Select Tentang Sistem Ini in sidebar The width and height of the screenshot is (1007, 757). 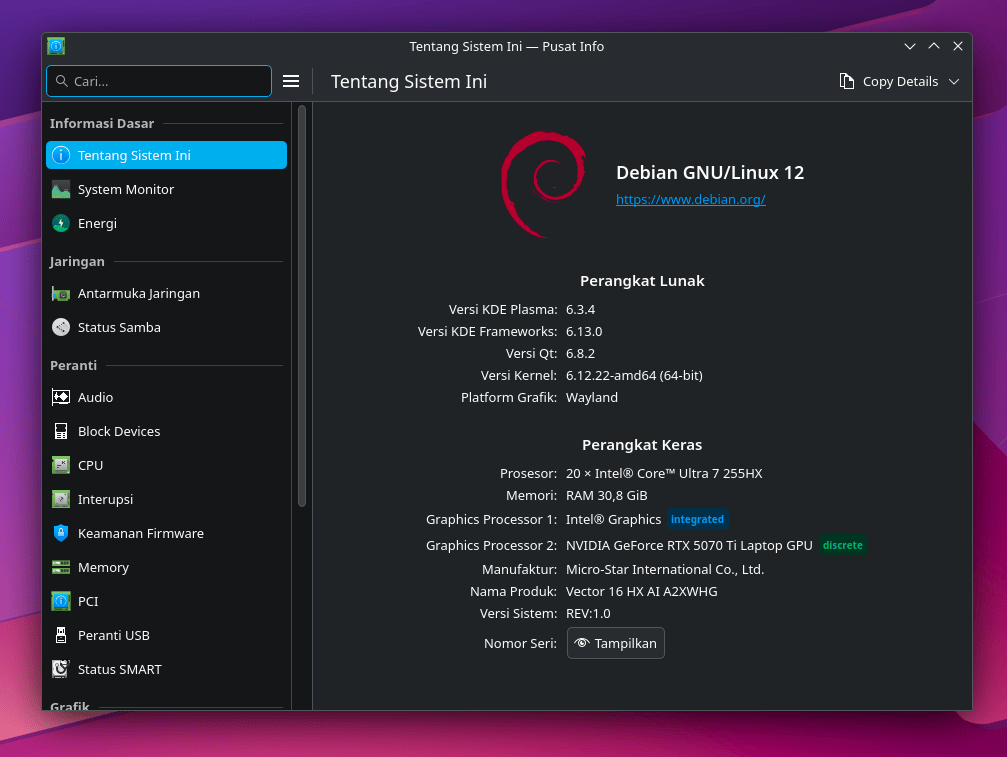tap(166, 155)
